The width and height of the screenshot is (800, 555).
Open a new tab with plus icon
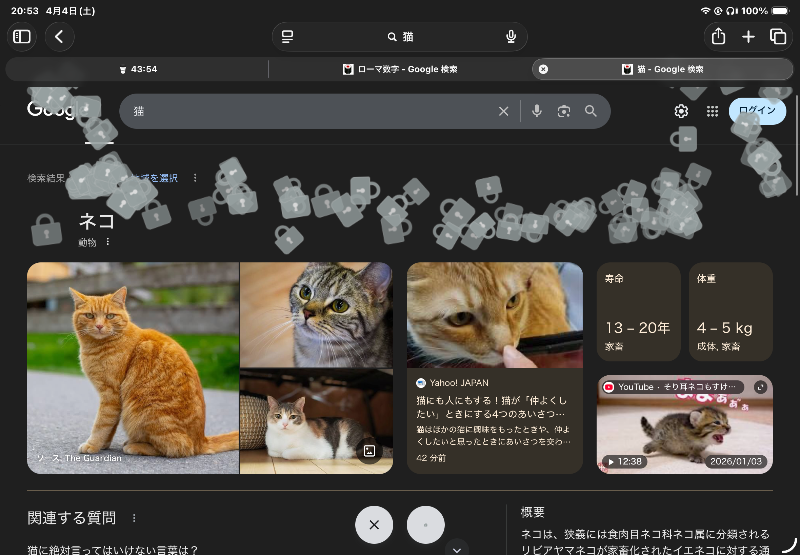click(x=748, y=37)
